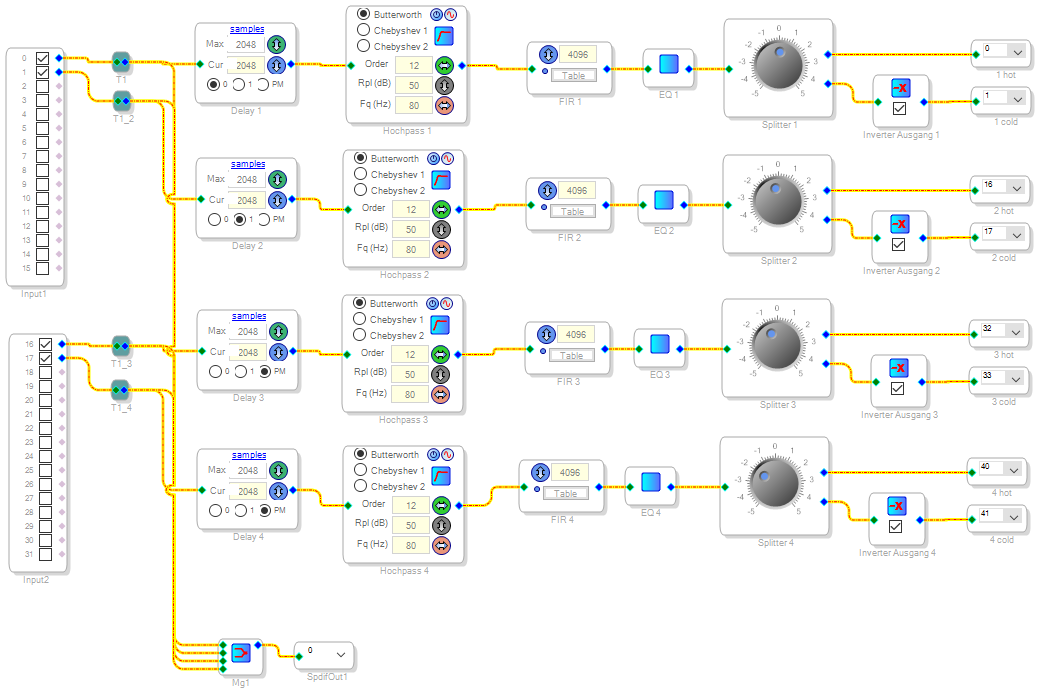
Task: Select Chebyshev 1 in Hochpass 4
Action: (362, 471)
